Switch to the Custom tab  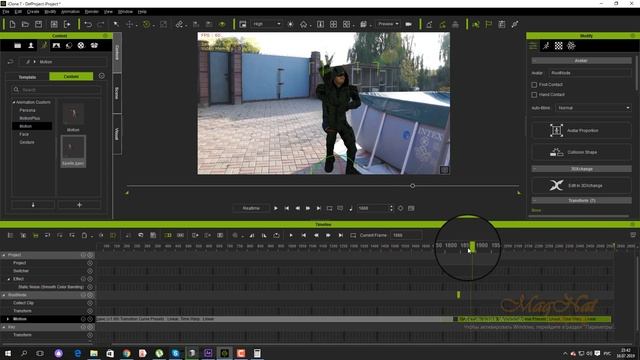(x=71, y=76)
